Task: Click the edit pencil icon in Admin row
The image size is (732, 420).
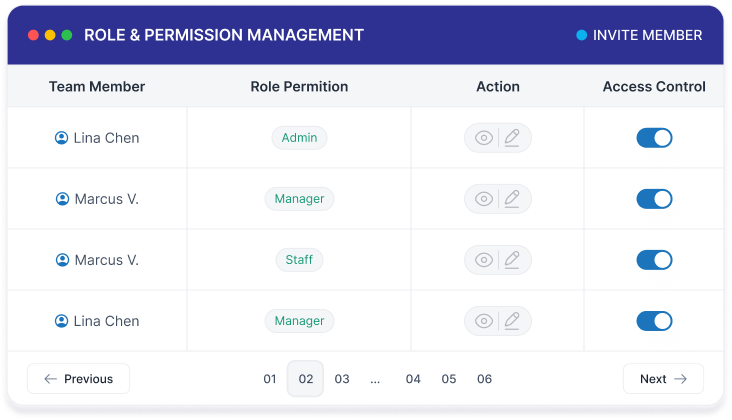Action: pos(512,138)
